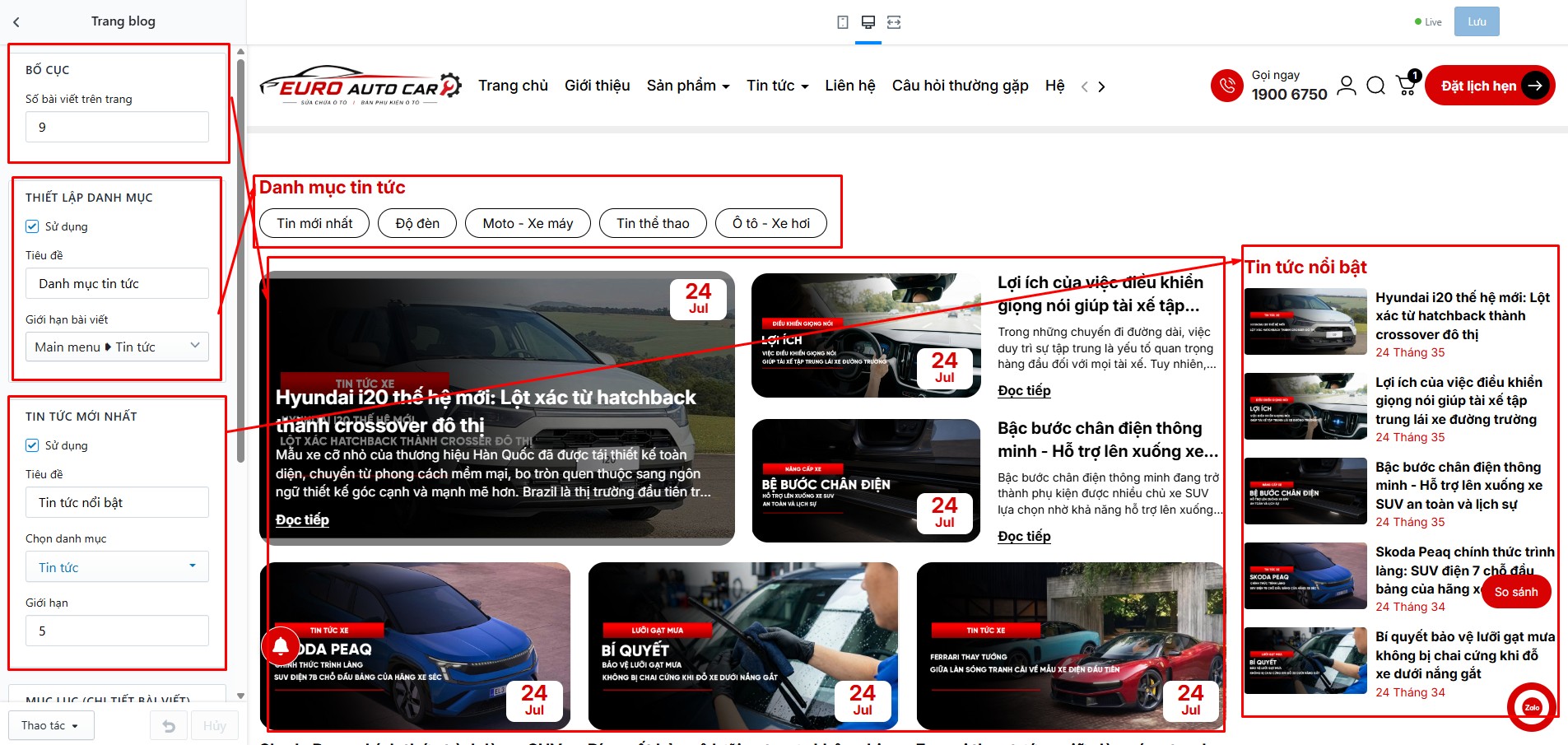The height and width of the screenshot is (745, 1568).
Task: Expand the Tin tức navigation menu
Action: pos(778,86)
